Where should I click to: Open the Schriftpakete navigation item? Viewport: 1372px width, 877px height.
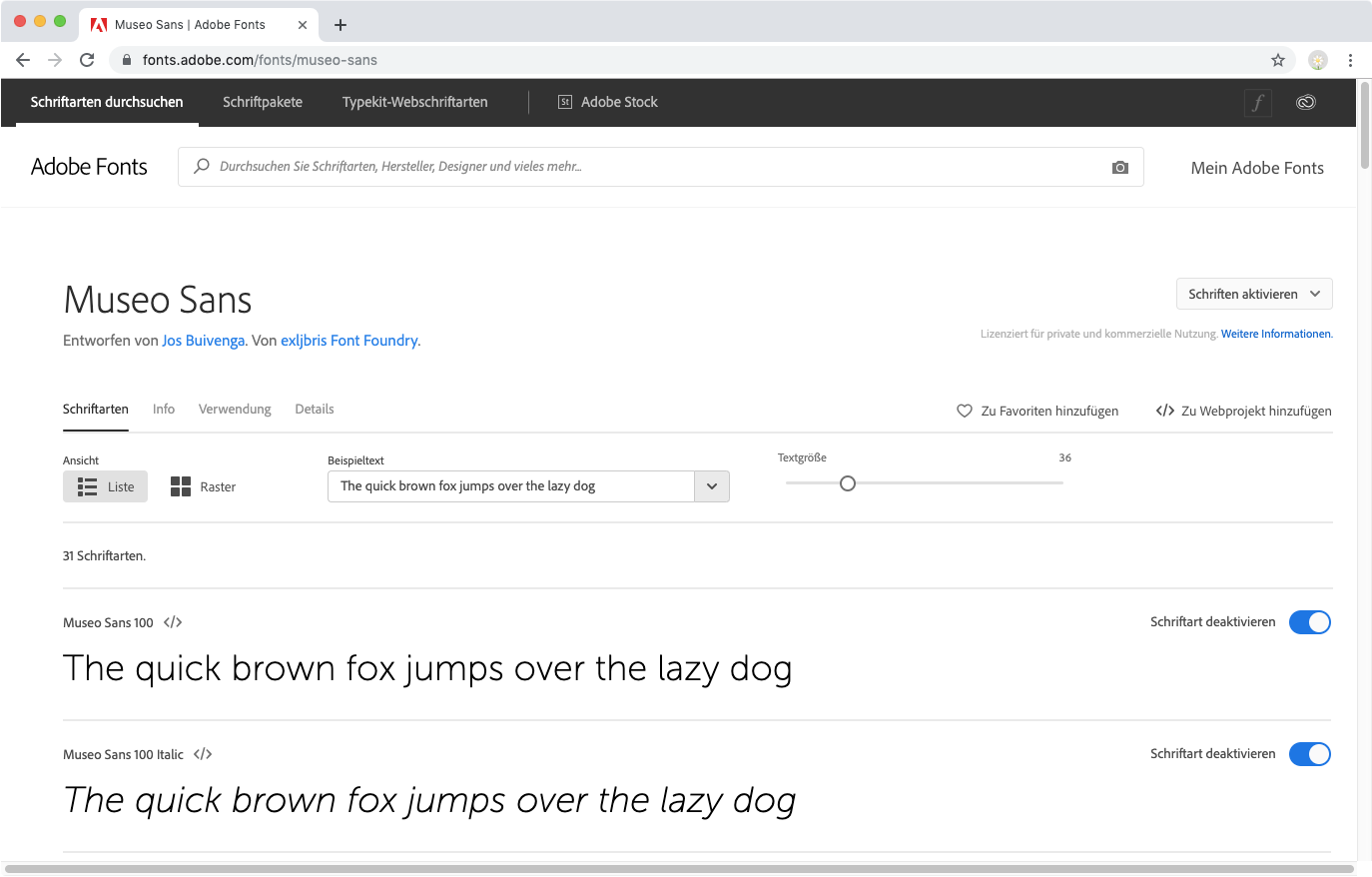[263, 102]
